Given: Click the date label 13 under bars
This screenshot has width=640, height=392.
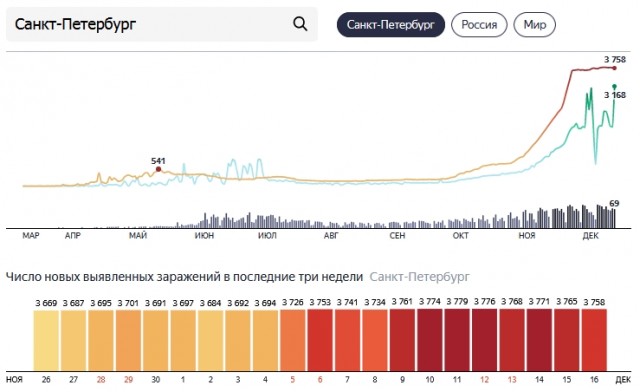Looking at the screenshot, I should coord(512,380).
